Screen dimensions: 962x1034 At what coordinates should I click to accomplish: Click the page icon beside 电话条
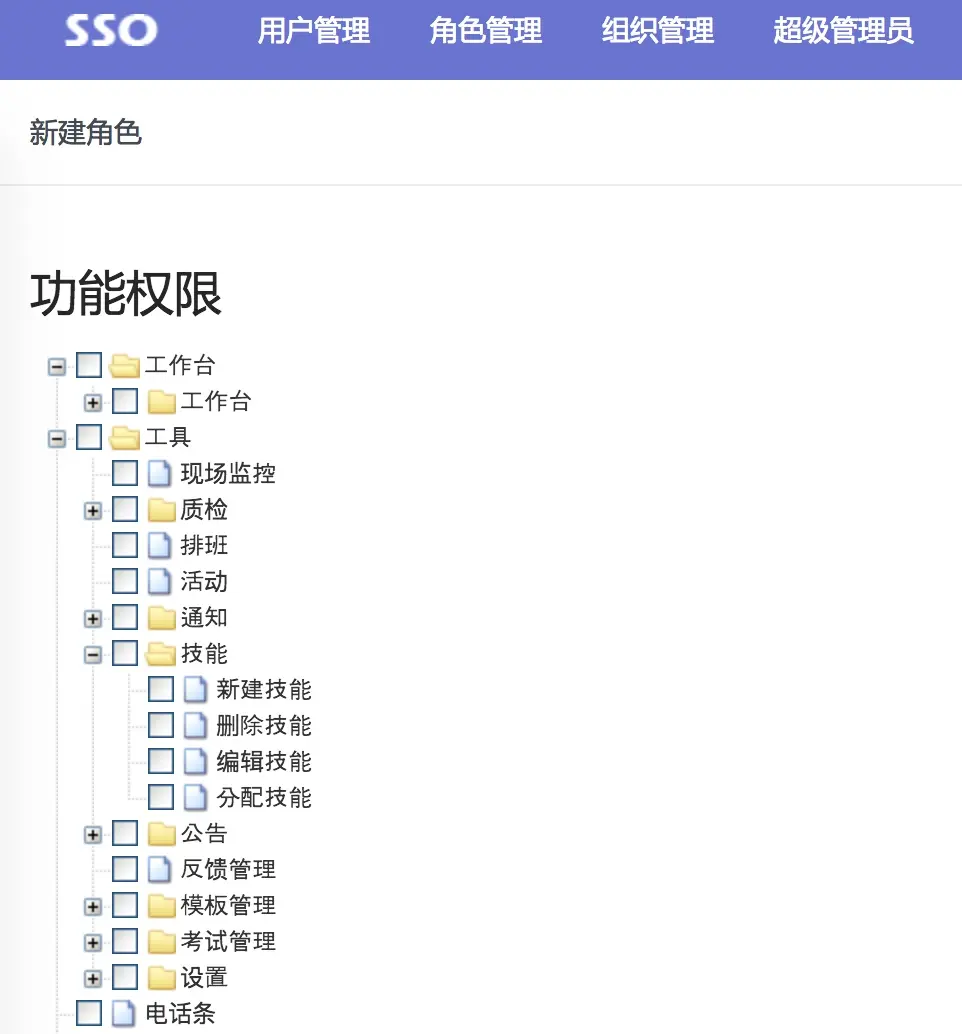(x=123, y=1013)
